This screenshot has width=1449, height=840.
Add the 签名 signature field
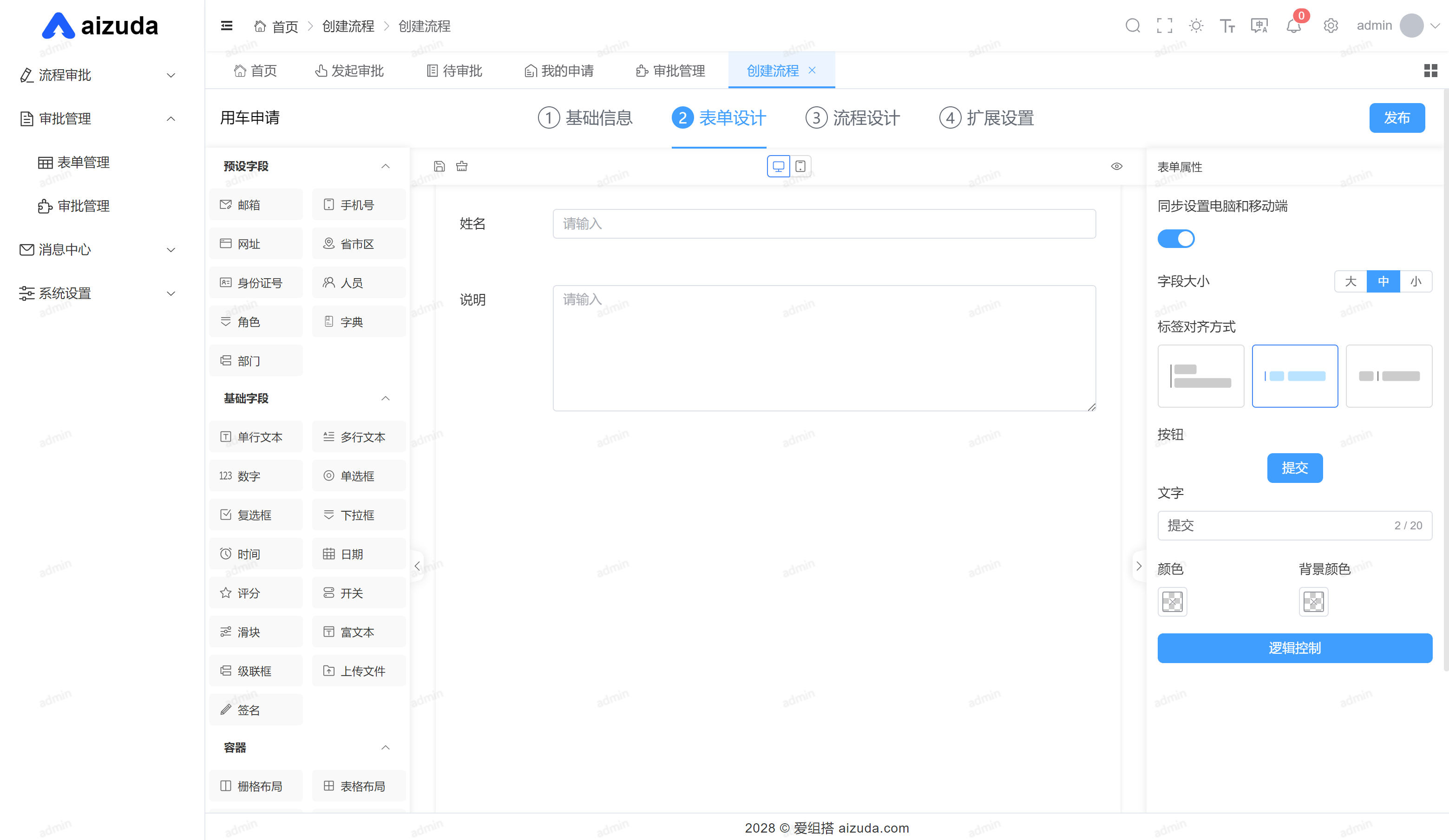(256, 710)
